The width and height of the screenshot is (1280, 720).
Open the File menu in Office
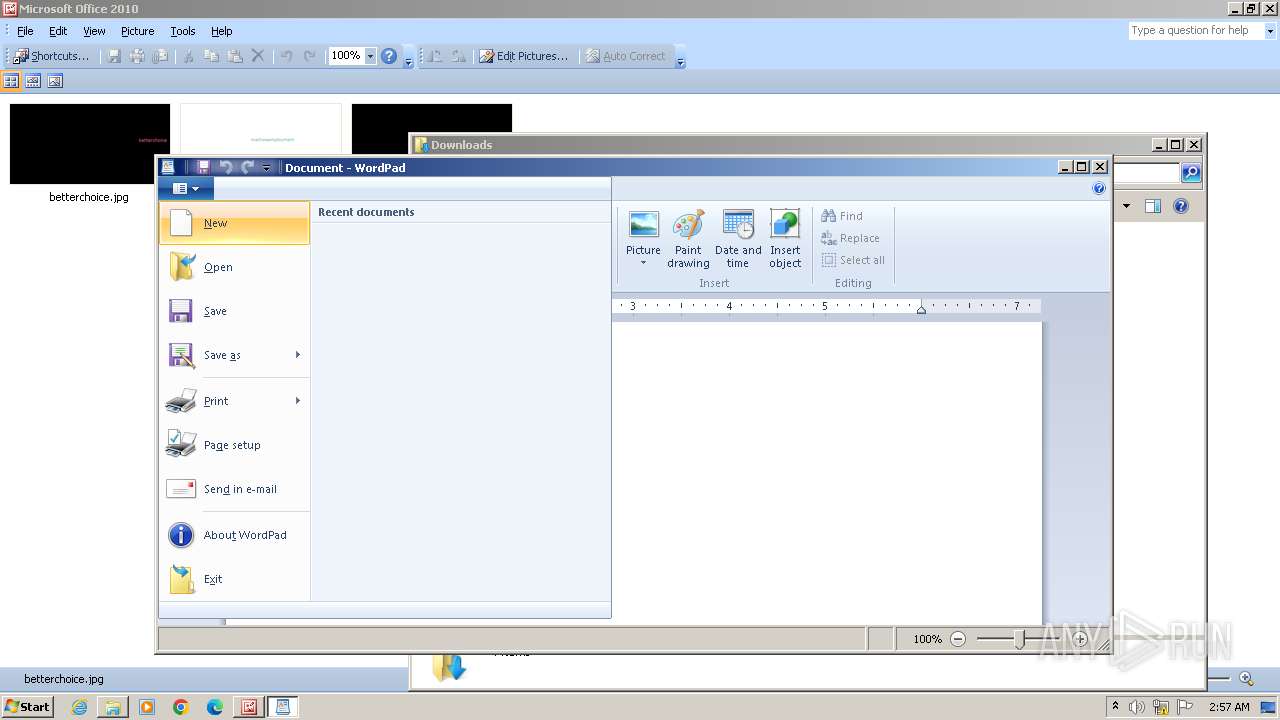click(25, 31)
